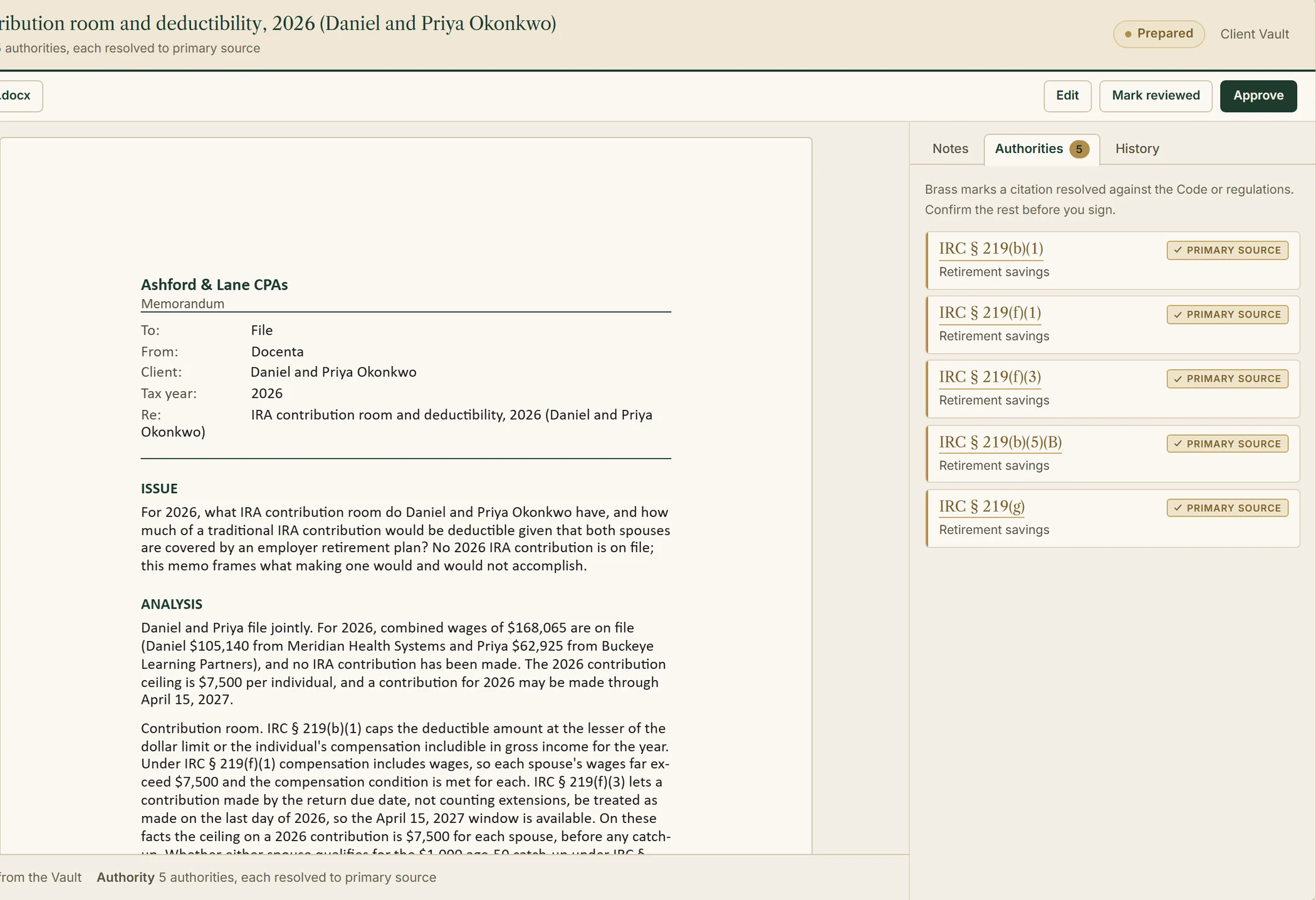Viewport: 1316px width, 900px height.
Task: Click the Approve button
Action: tap(1258, 96)
